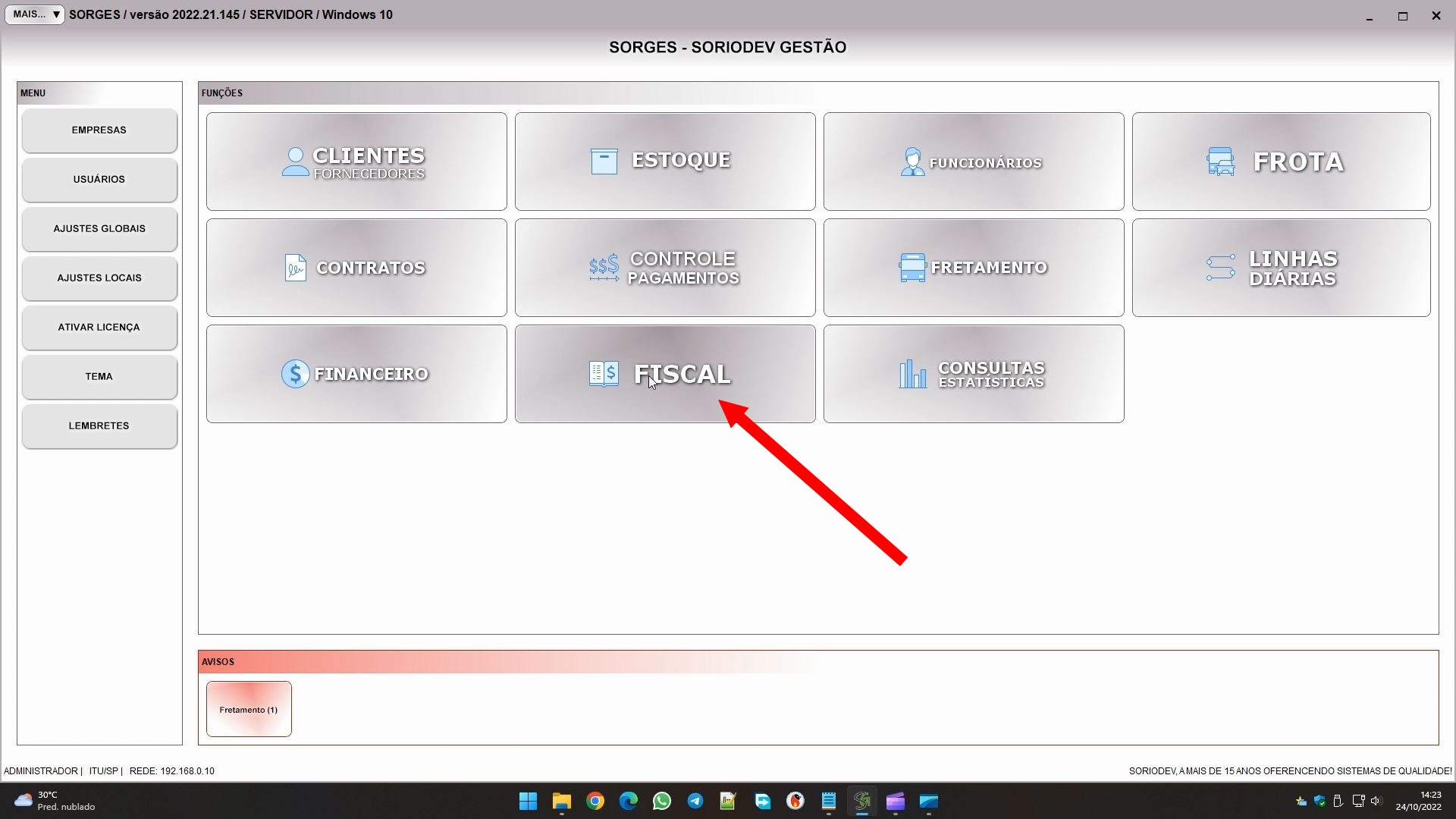Viewport: 1456px width, 819px height.
Task: Expand the MAIS... dropdown
Action: [35, 14]
